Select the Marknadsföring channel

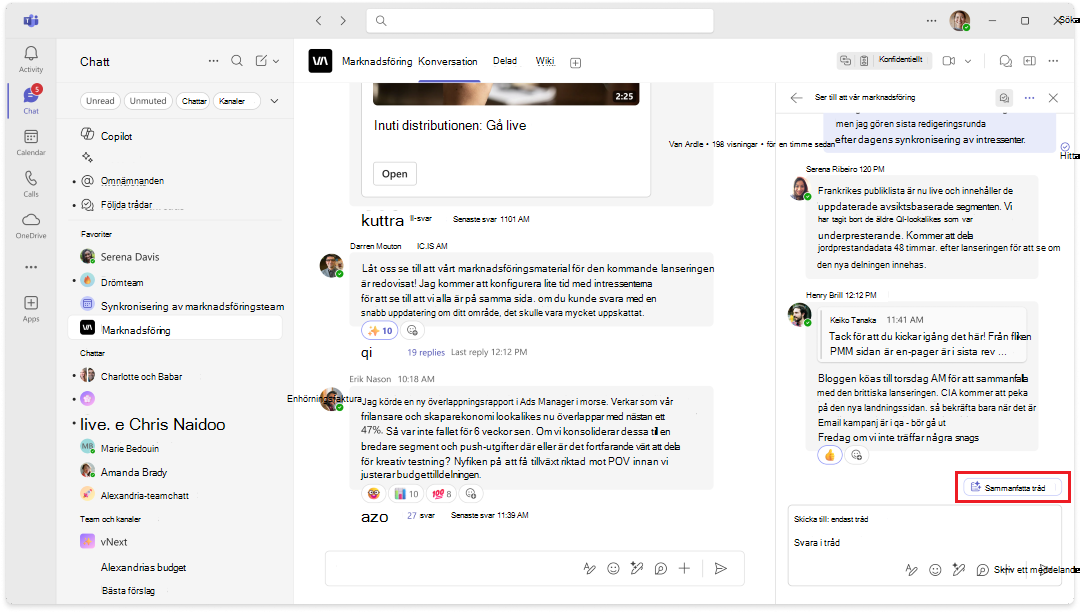[176, 329]
